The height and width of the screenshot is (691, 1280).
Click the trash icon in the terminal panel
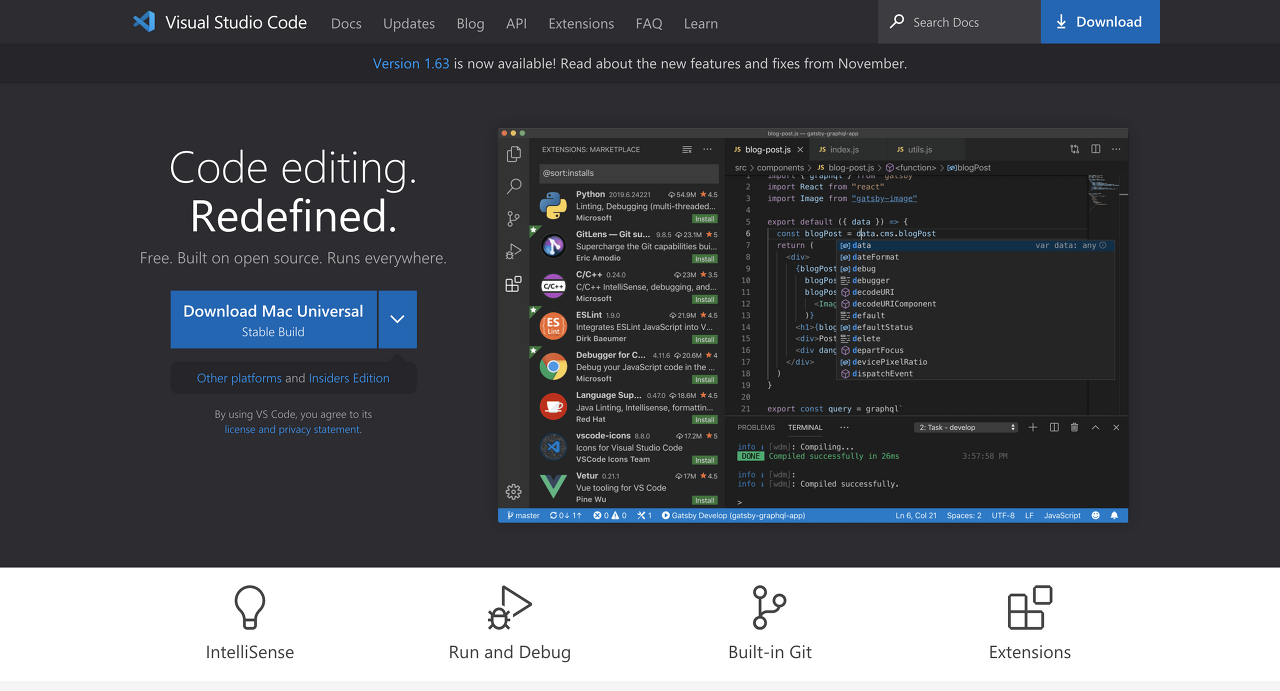1075,427
